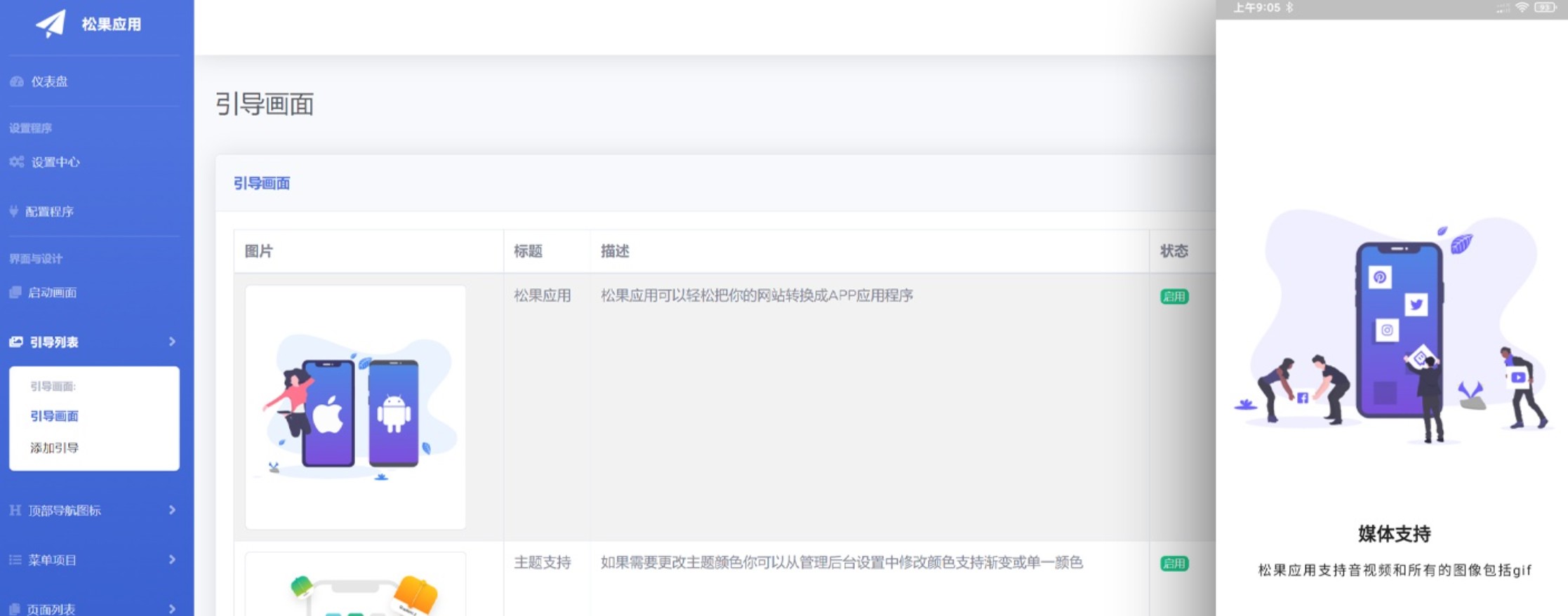This screenshot has width=1568, height=616.
Task: Click the 松果应用支持音视频 caption in preview
Action: 1394,570
